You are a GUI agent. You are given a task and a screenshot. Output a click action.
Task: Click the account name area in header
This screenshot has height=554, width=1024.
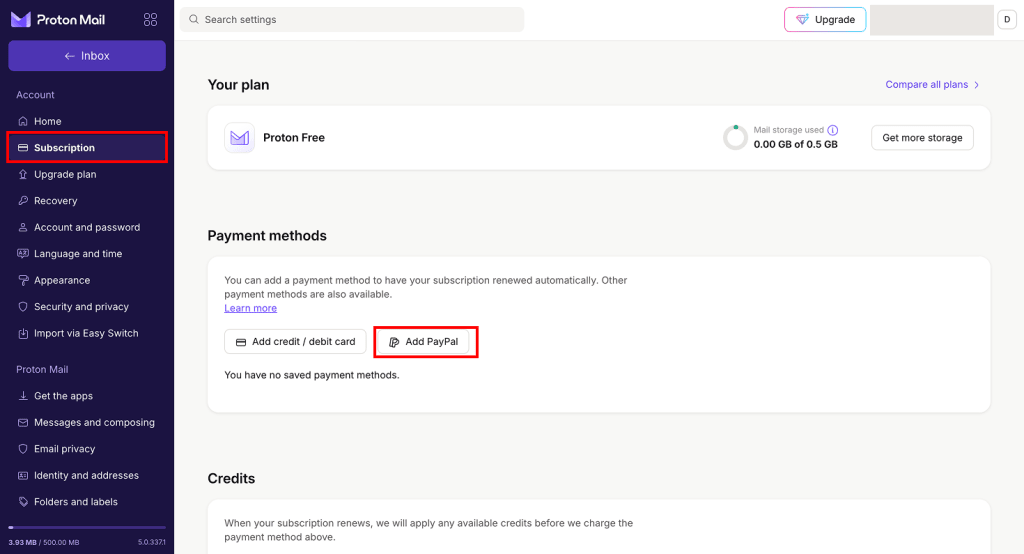pyautogui.click(x=931, y=20)
